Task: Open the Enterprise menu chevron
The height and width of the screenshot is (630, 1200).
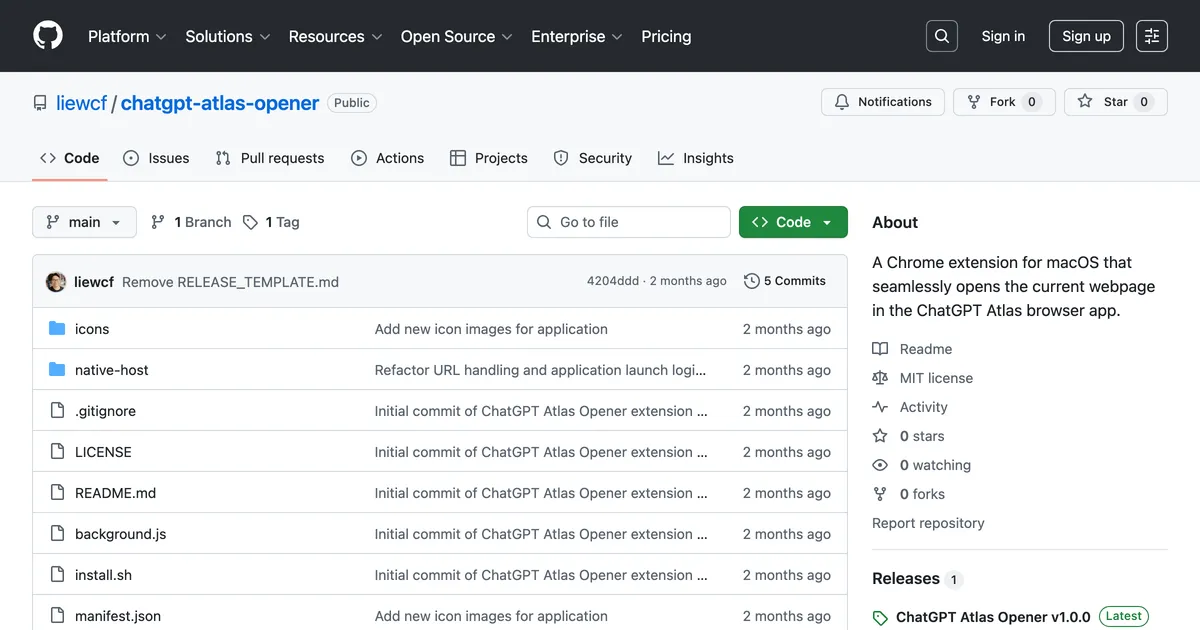Action: point(617,37)
